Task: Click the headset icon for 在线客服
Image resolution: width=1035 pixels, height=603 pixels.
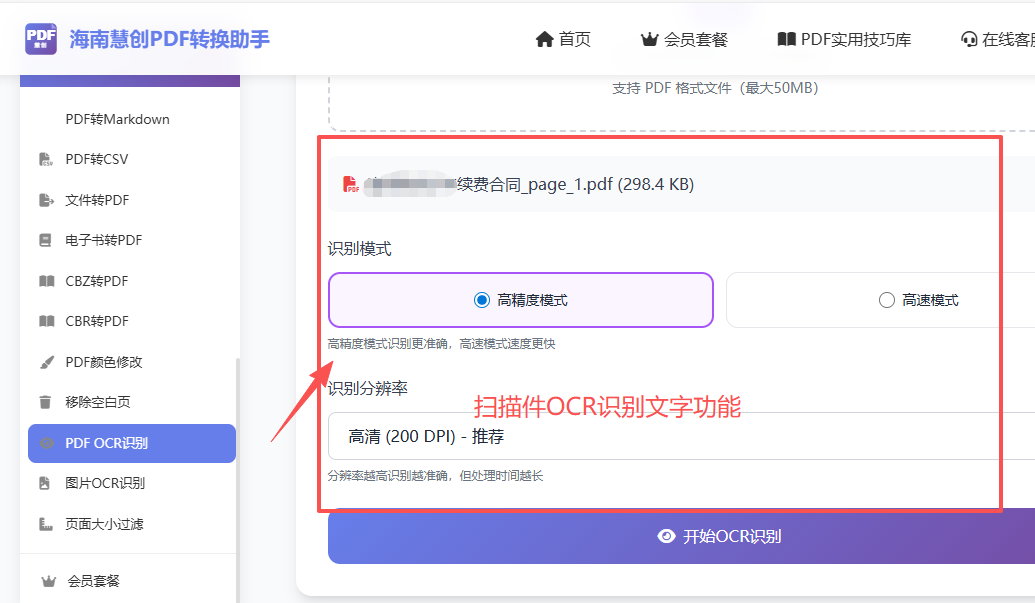Action: pos(969,40)
